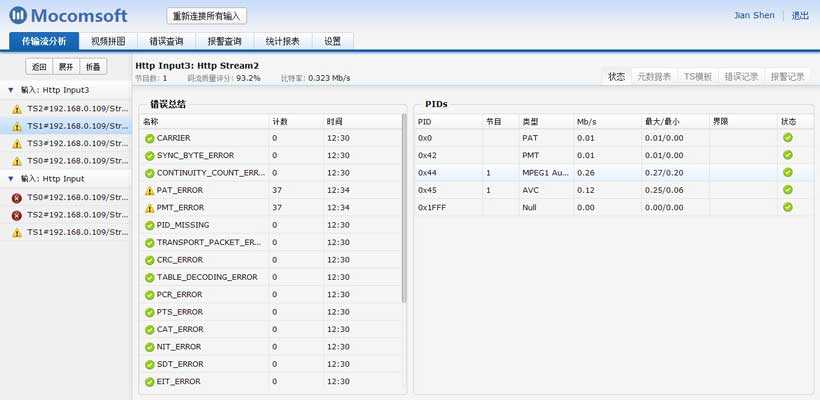Viewport: 820px width, 400px height.
Task: Click the 最大/最小 column header
Action: click(x=675, y=121)
